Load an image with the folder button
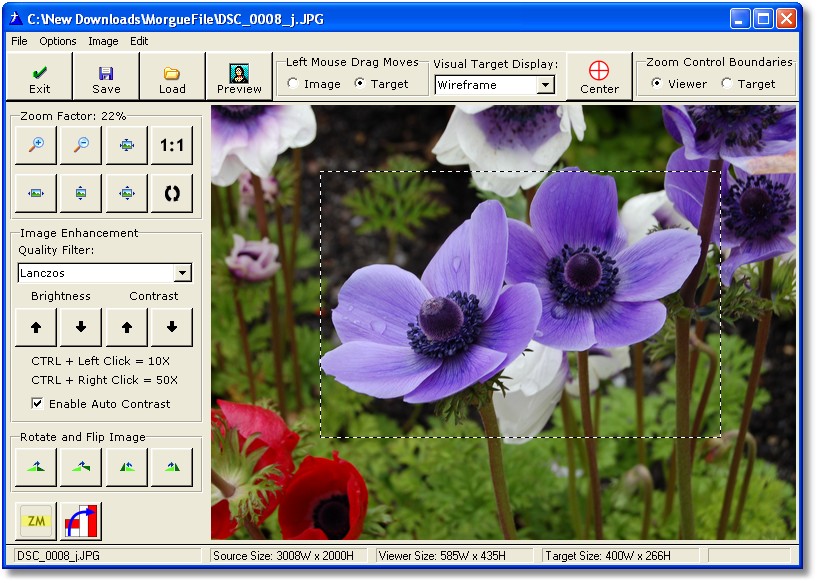The height and width of the screenshot is (583, 817). (172, 77)
